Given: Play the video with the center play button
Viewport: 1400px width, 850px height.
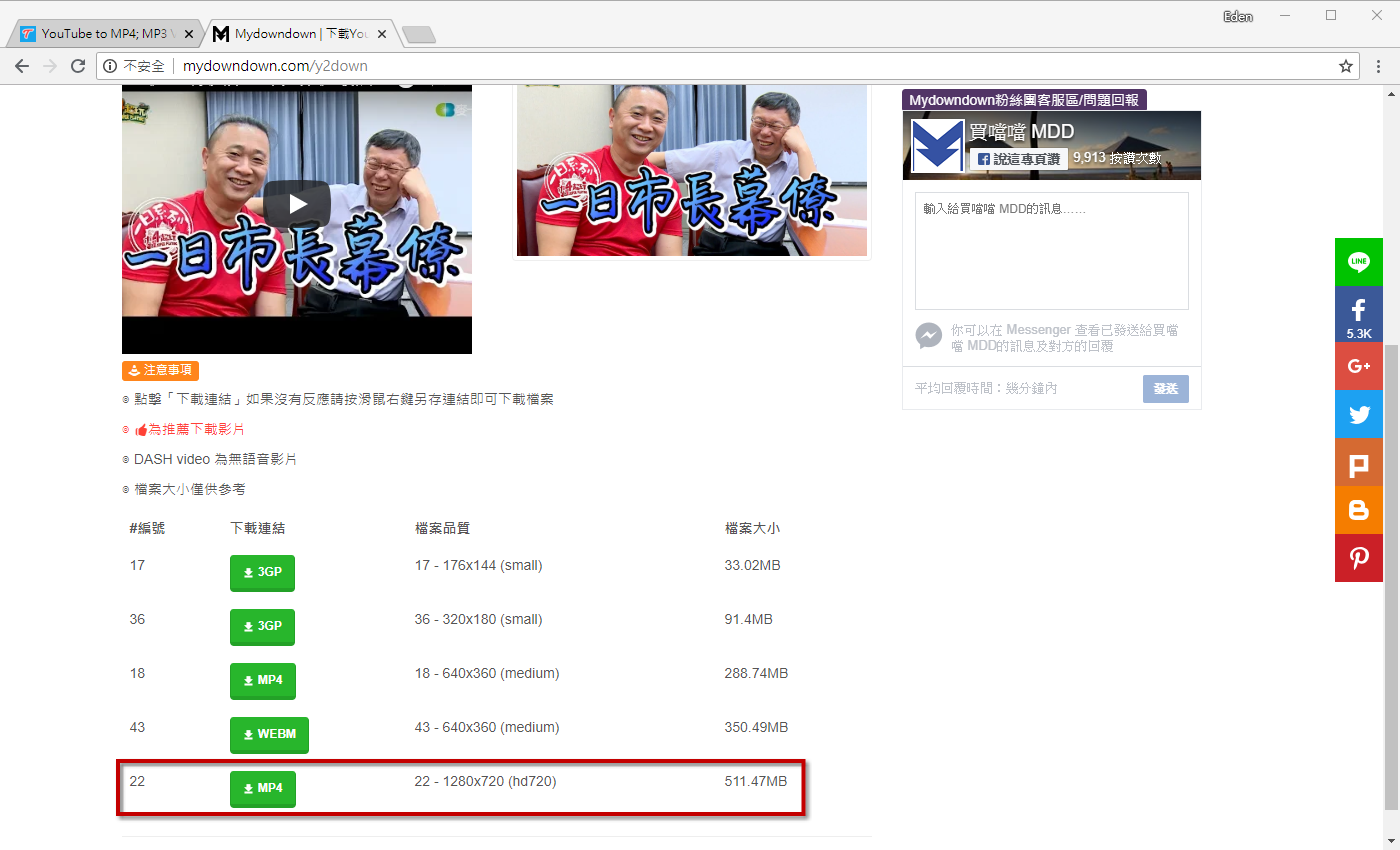Looking at the screenshot, I should pos(297,204).
